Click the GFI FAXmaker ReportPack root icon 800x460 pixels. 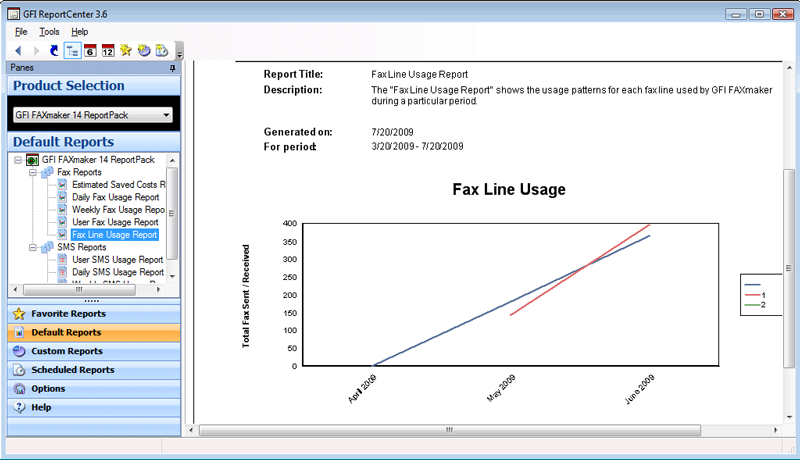(x=32, y=160)
